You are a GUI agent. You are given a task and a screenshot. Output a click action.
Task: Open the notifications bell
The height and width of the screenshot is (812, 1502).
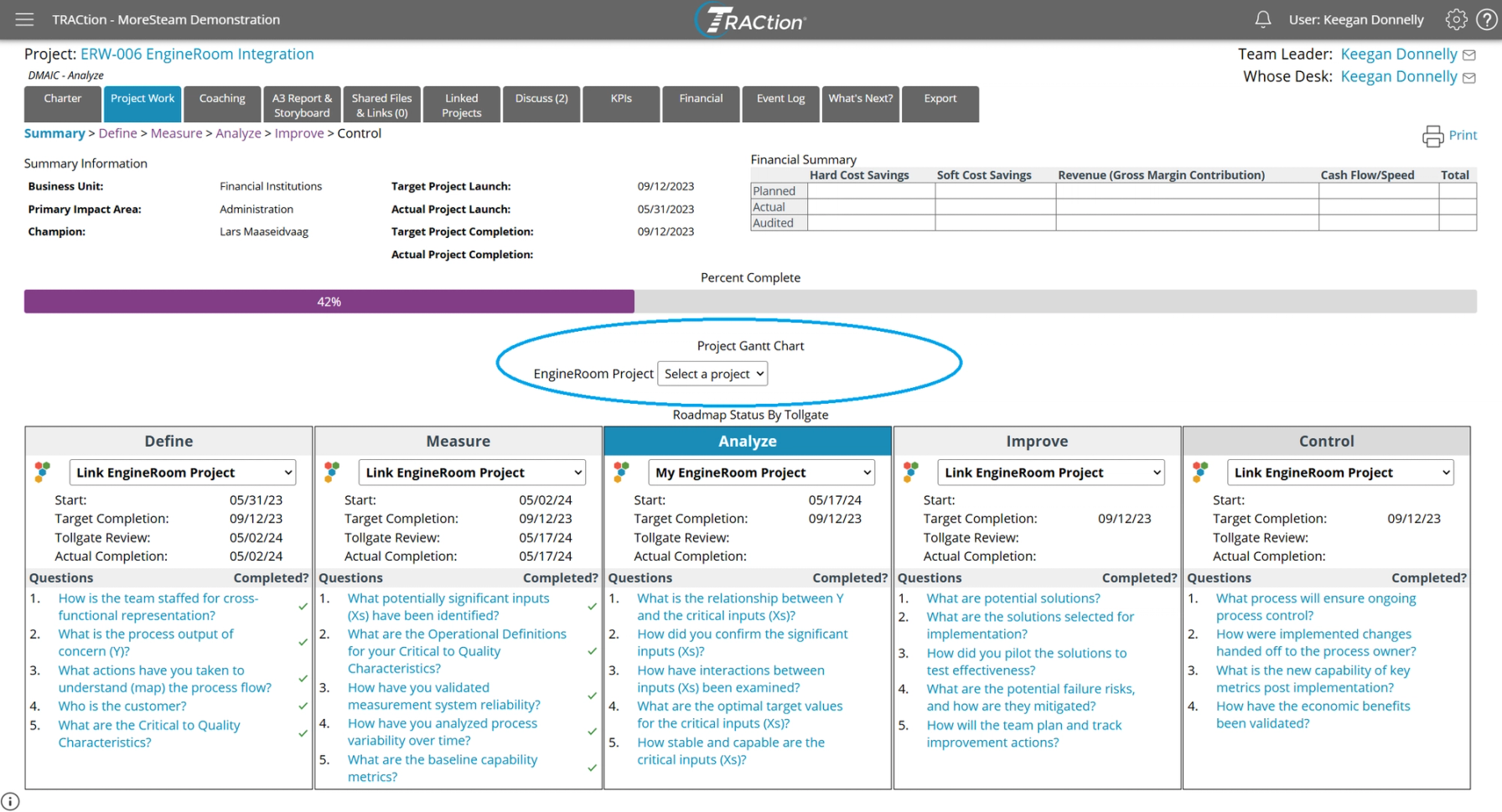(x=1263, y=19)
